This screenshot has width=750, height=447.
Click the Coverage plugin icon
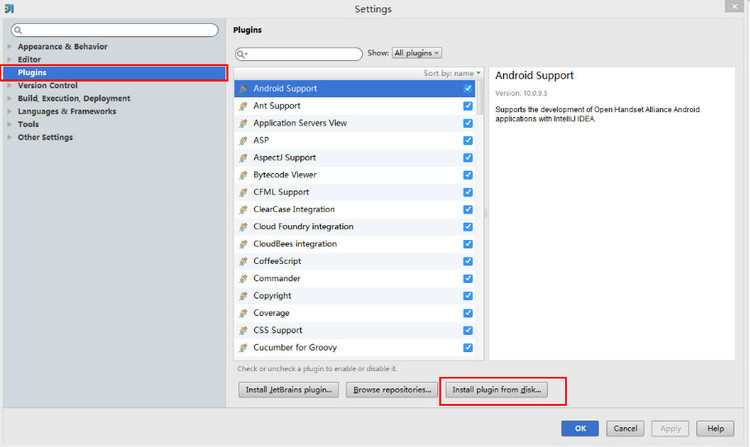click(x=243, y=313)
